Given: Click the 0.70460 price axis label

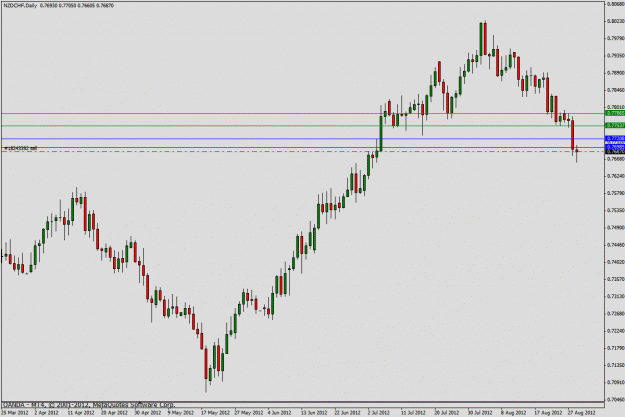Looking at the screenshot, I should [x=615, y=399].
